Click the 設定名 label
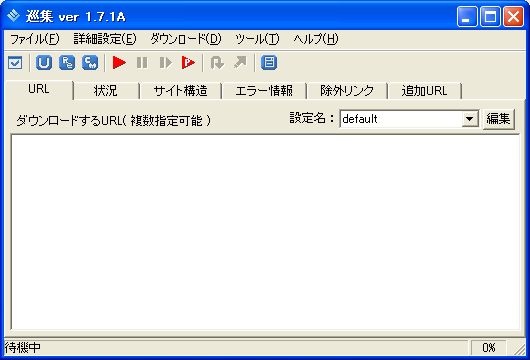 pos(312,118)
